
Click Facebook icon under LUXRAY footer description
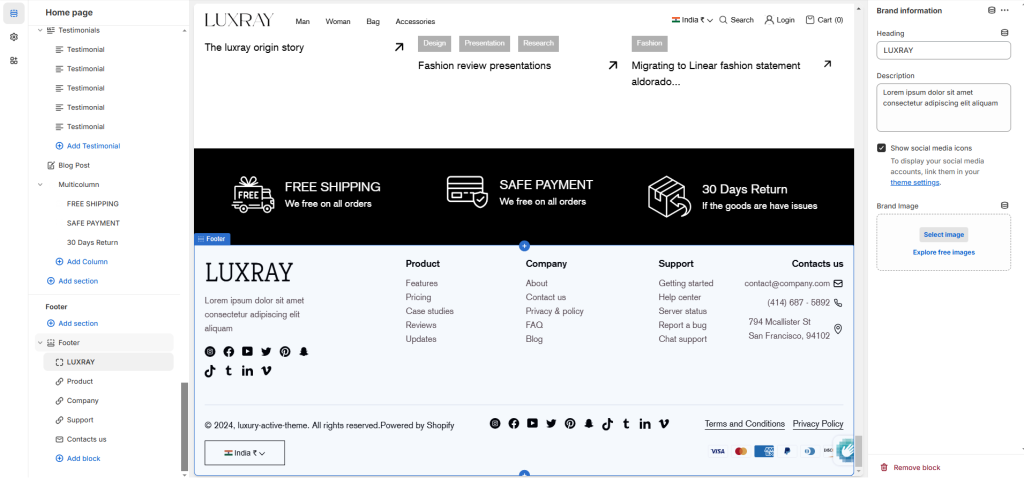click(229, 351)
